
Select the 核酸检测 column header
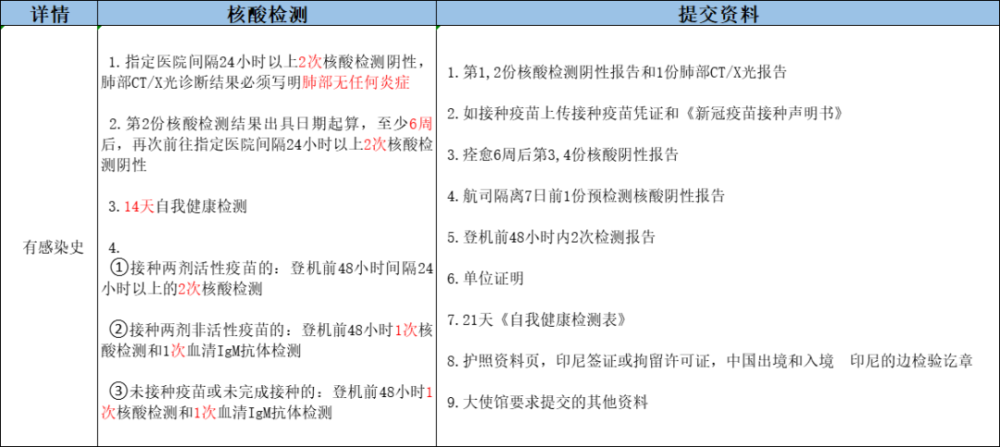(267, 15)
